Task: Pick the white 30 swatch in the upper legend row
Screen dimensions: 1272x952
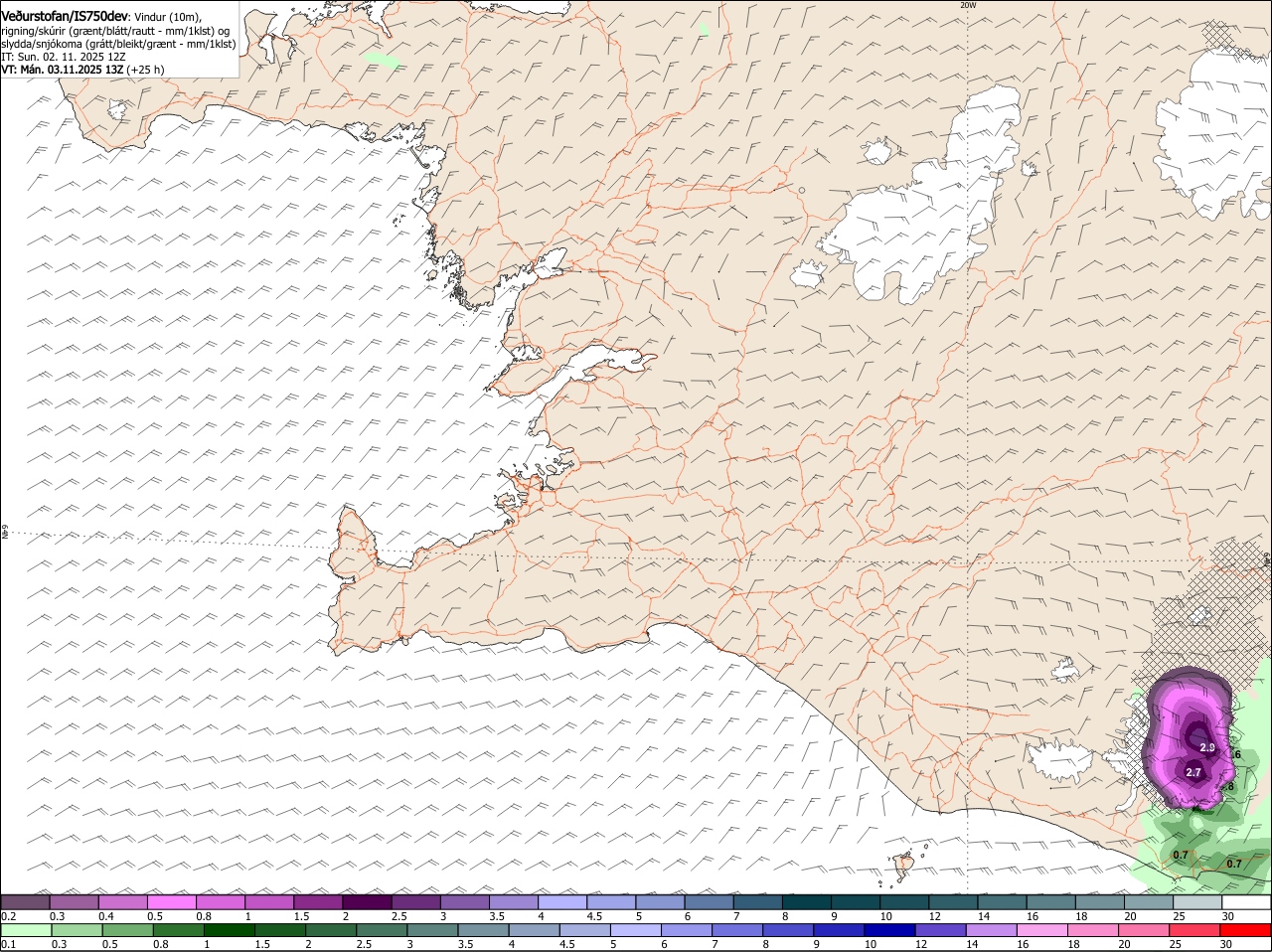Action: click(x=1246, y=902)
